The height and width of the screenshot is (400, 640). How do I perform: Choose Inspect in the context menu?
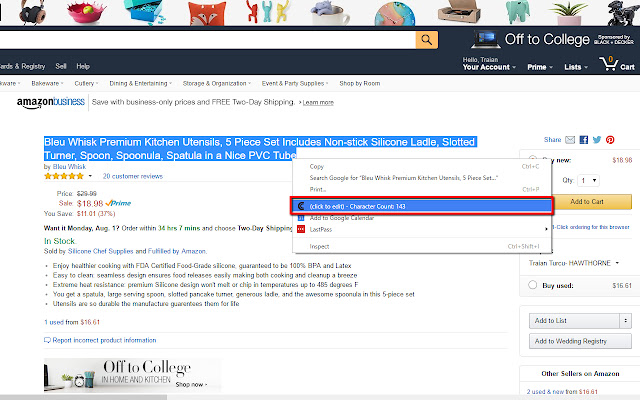click(x=422, y=247)
